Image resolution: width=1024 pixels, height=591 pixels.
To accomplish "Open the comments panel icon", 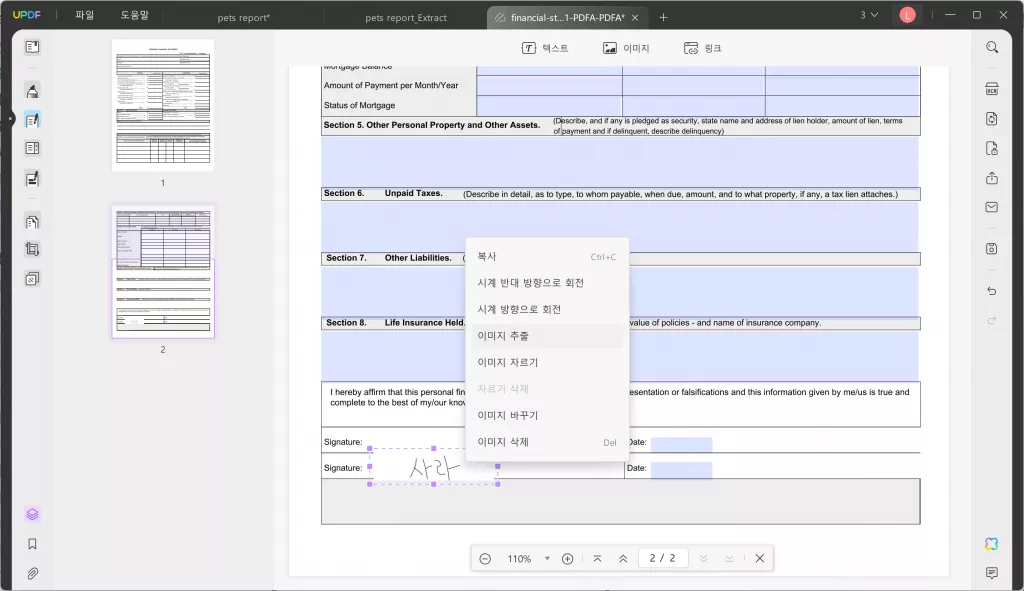I will pos(992,573).
